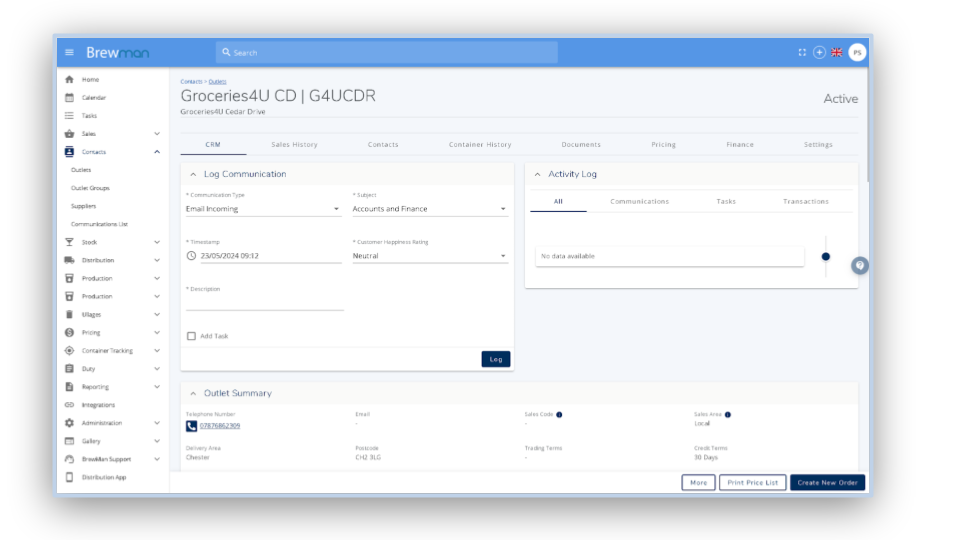Open the Settings tab
The image size is (960, 540).
click(818, 144)
